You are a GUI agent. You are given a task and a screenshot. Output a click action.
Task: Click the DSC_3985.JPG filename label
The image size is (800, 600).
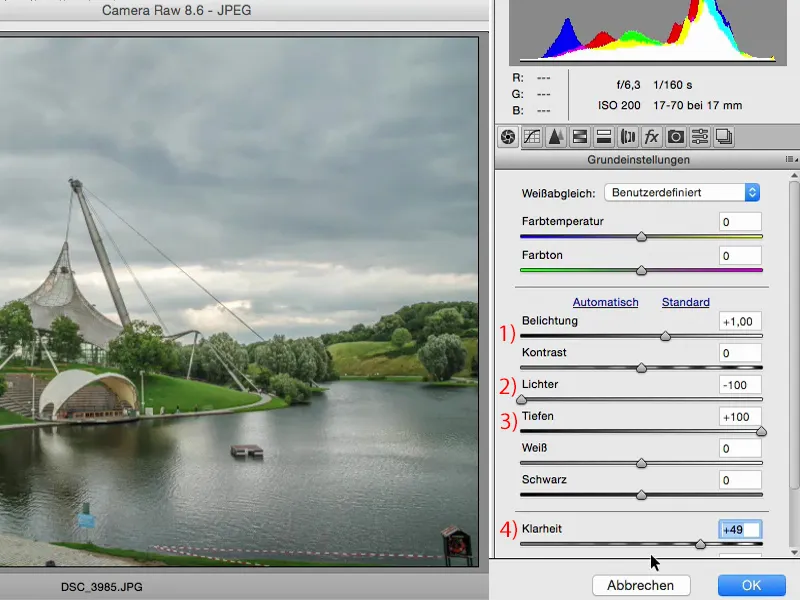click(102, 587)
